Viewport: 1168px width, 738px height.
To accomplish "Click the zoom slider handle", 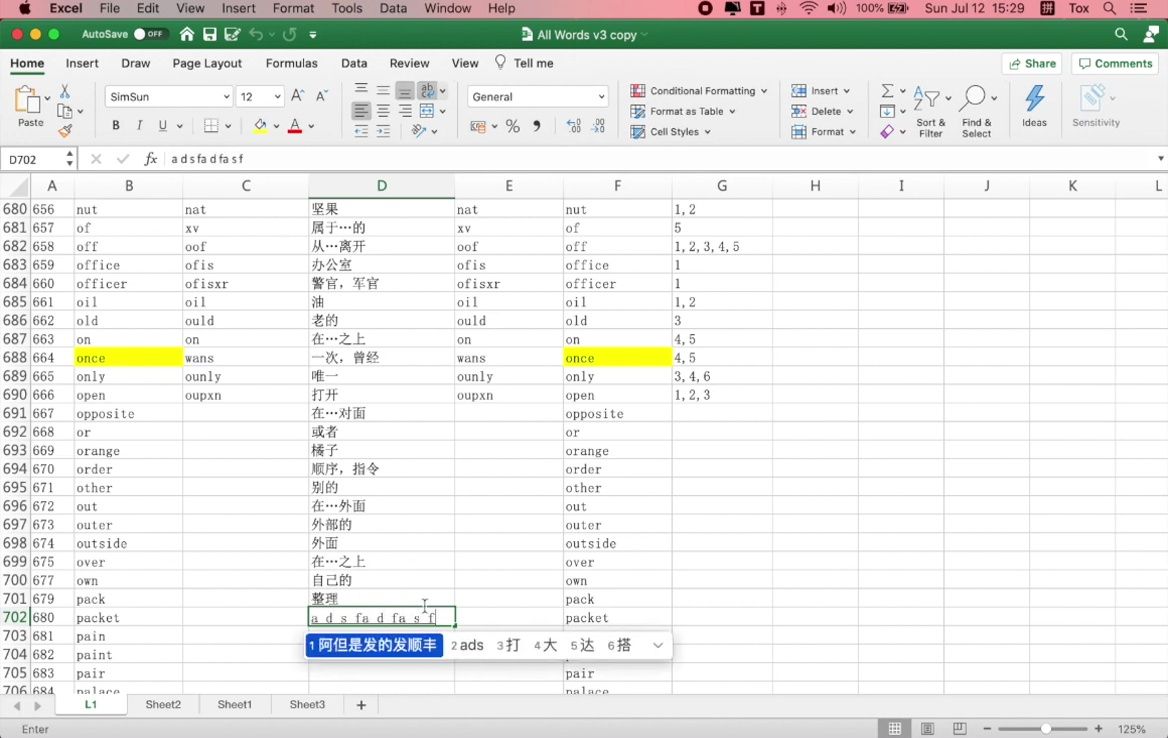I will coord(1046,729).
